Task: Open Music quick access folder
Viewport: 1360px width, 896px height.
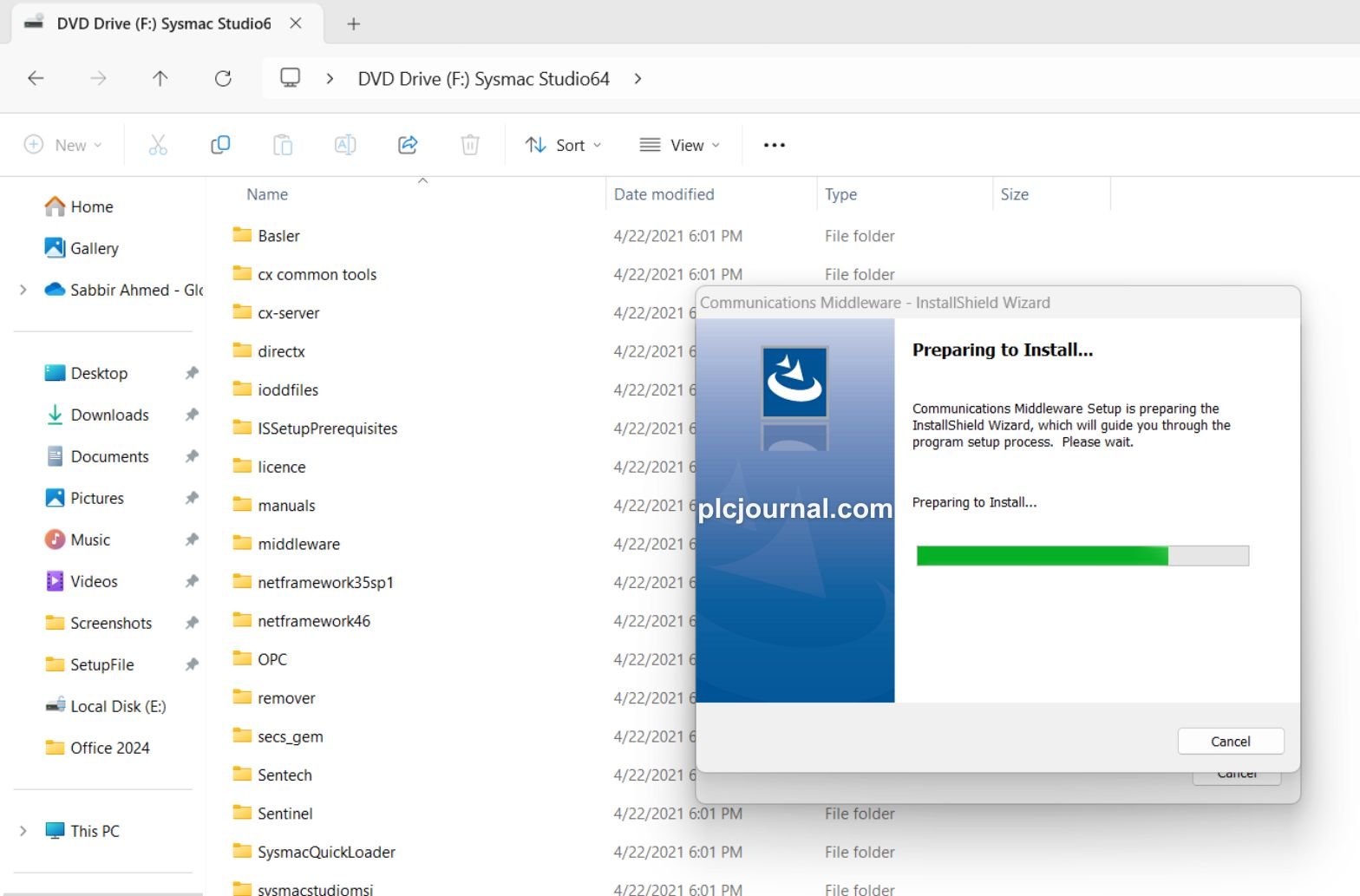Action: [x=77, y=540]
